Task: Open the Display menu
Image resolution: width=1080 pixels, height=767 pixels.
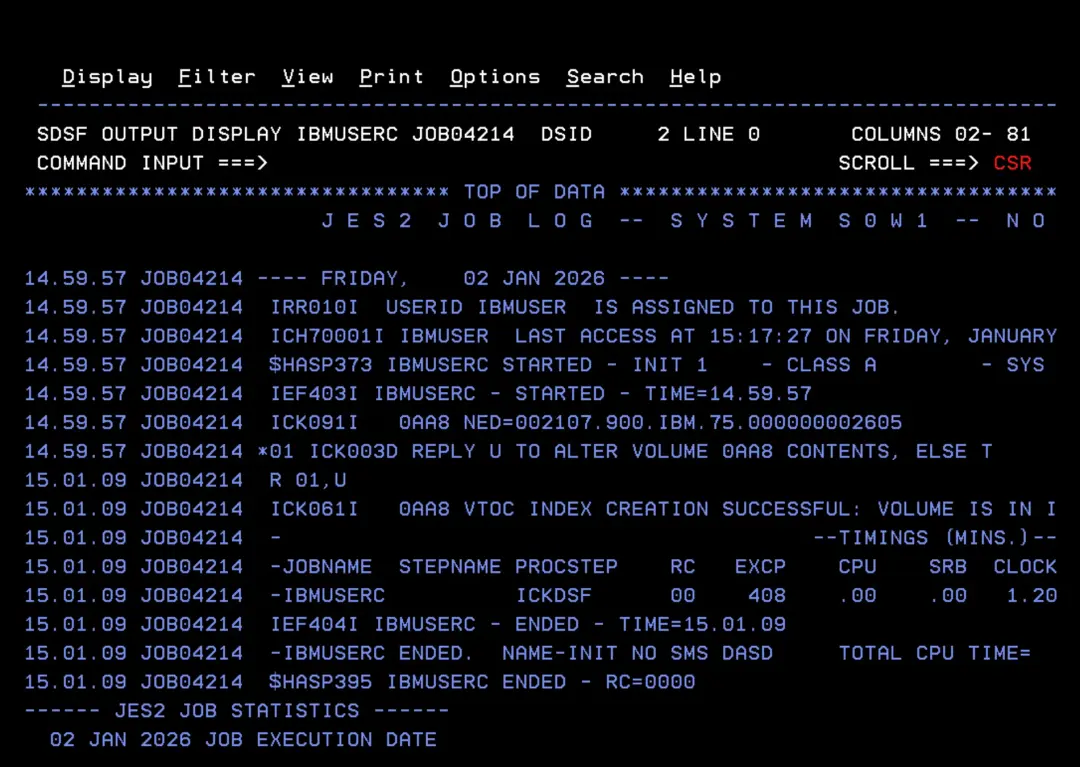Action: [107, 77]
